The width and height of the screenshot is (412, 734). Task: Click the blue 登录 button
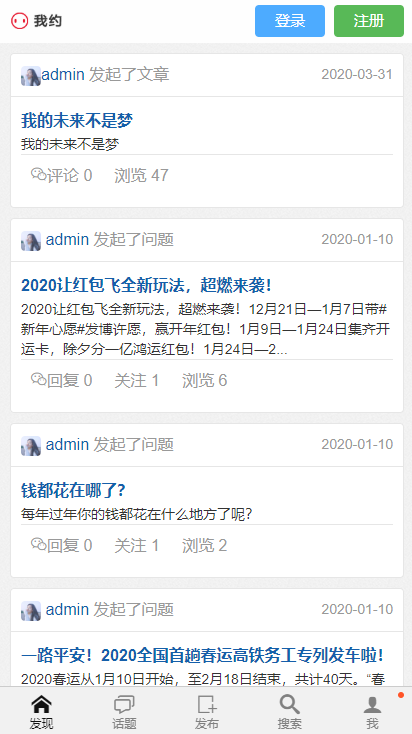[290, 21]
